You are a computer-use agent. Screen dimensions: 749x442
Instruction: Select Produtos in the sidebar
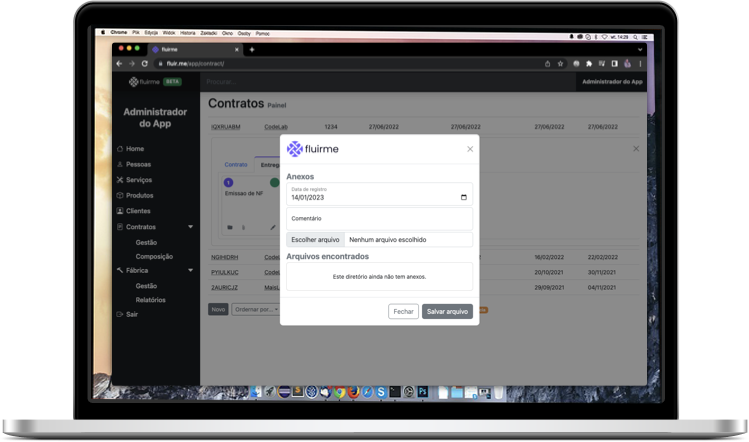pos(140,195)
